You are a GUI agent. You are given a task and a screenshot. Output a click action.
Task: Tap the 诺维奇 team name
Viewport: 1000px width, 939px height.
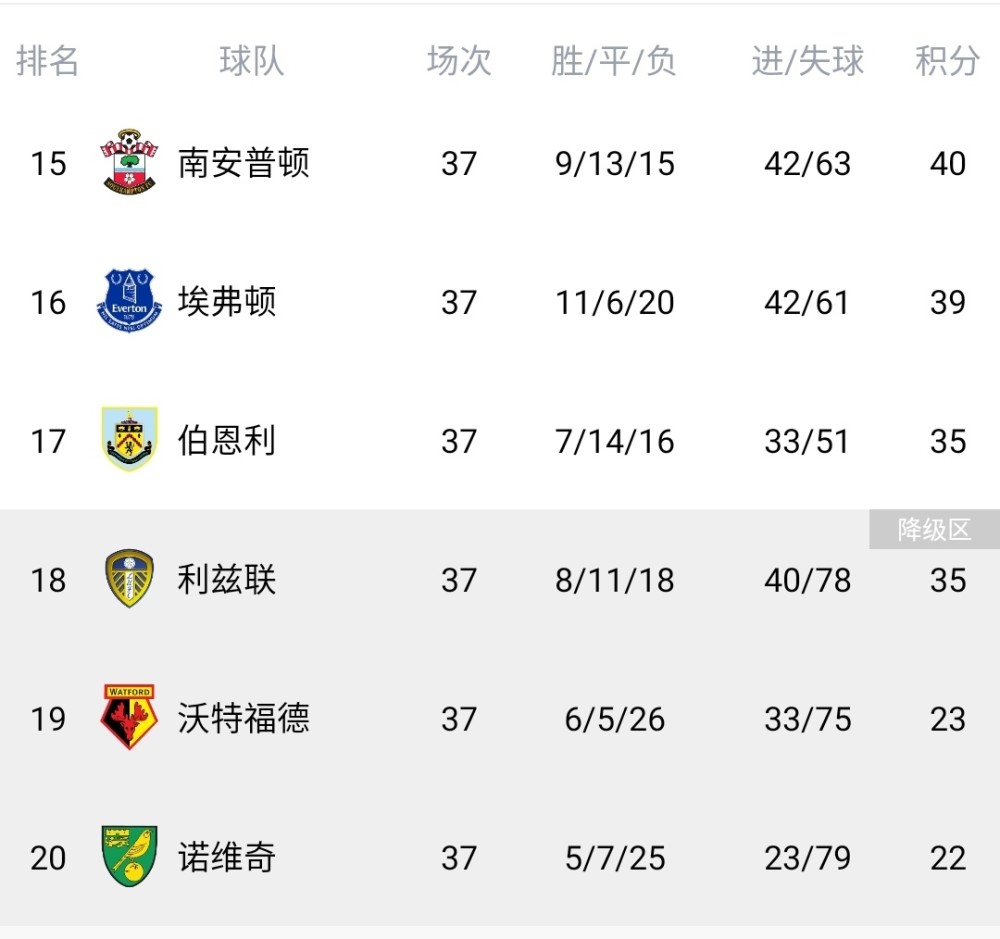pyautogui.click(x=227, y=857)
